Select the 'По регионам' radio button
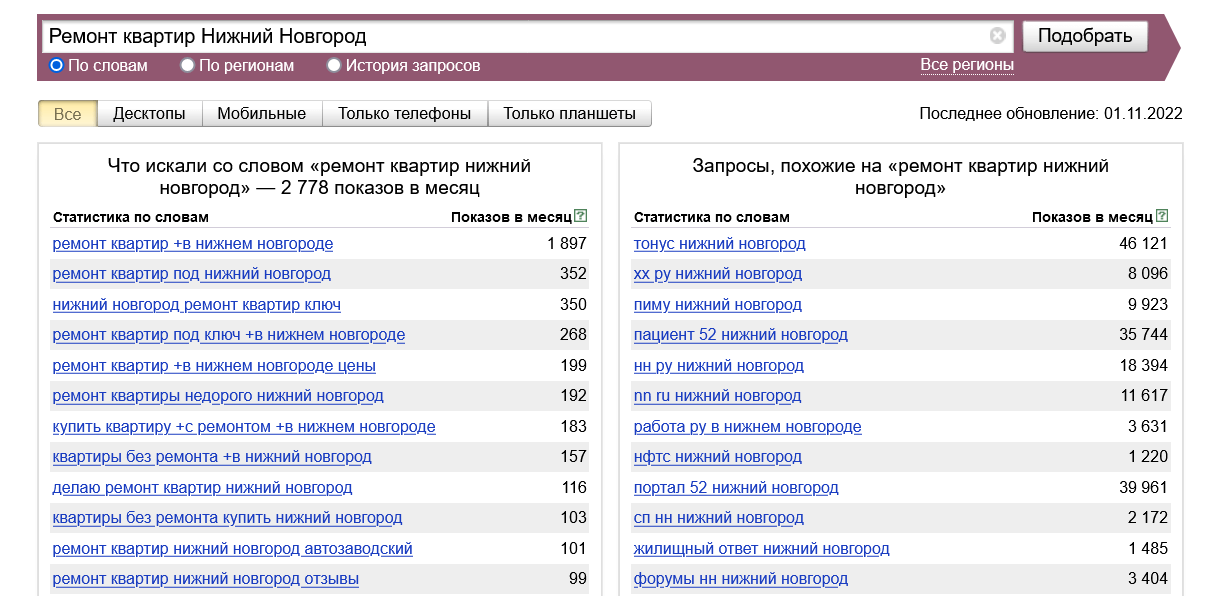This screenshot has width=1221, height=596. pos(187,66)
